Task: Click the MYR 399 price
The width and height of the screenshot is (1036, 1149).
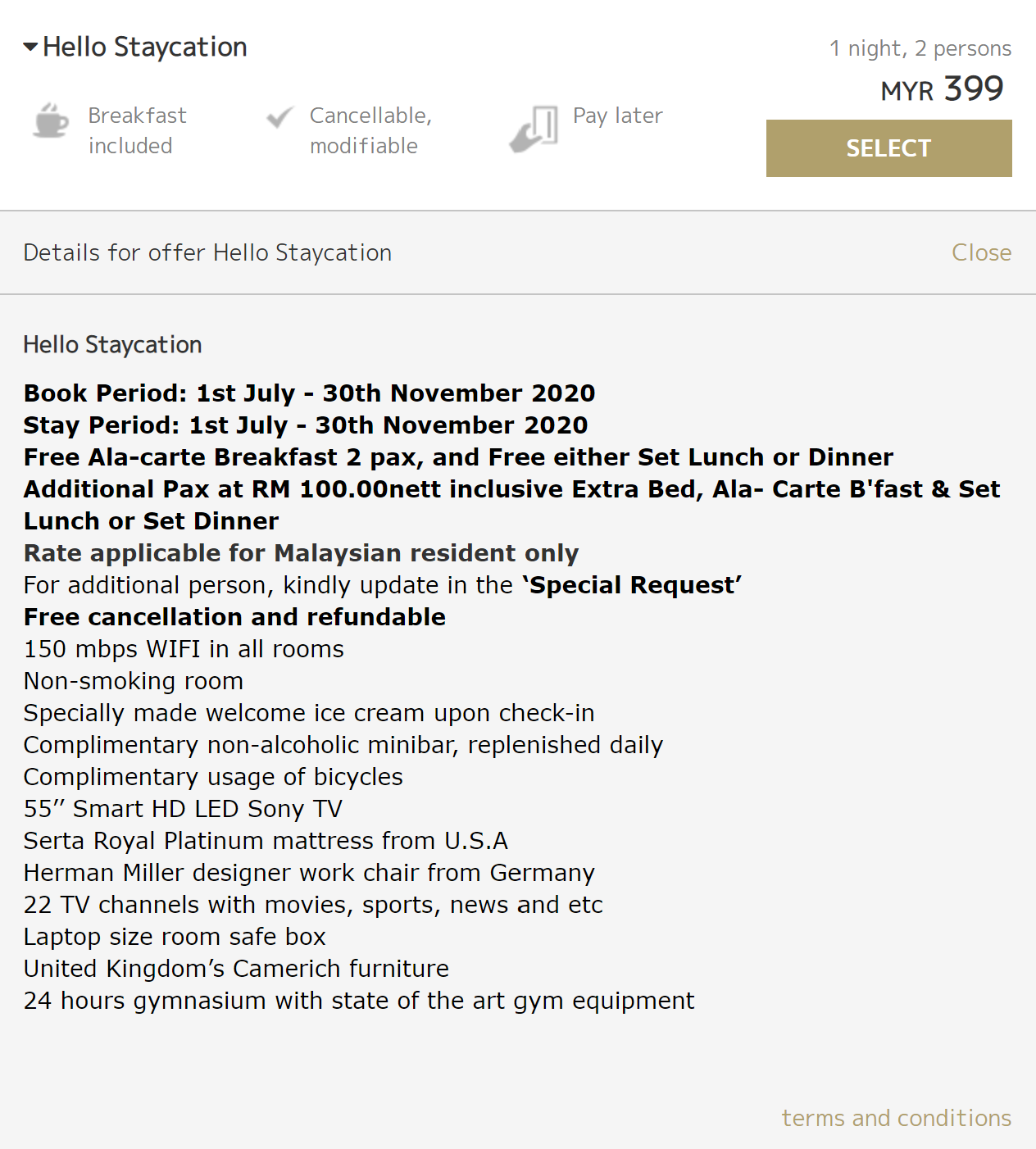Action: pos(942,89)
